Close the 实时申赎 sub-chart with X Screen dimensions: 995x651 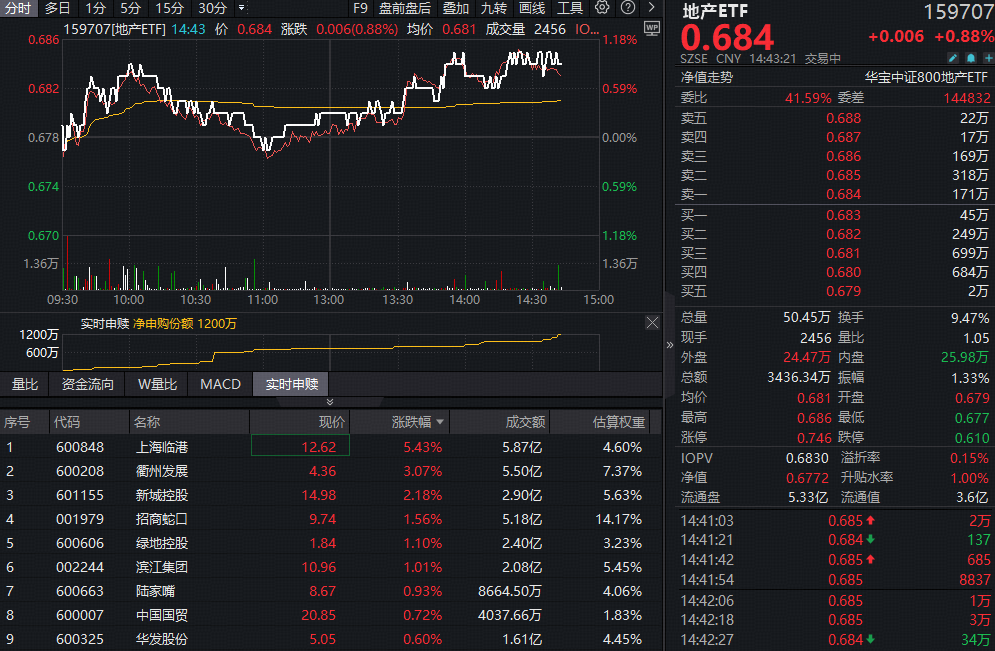point(652,323)
